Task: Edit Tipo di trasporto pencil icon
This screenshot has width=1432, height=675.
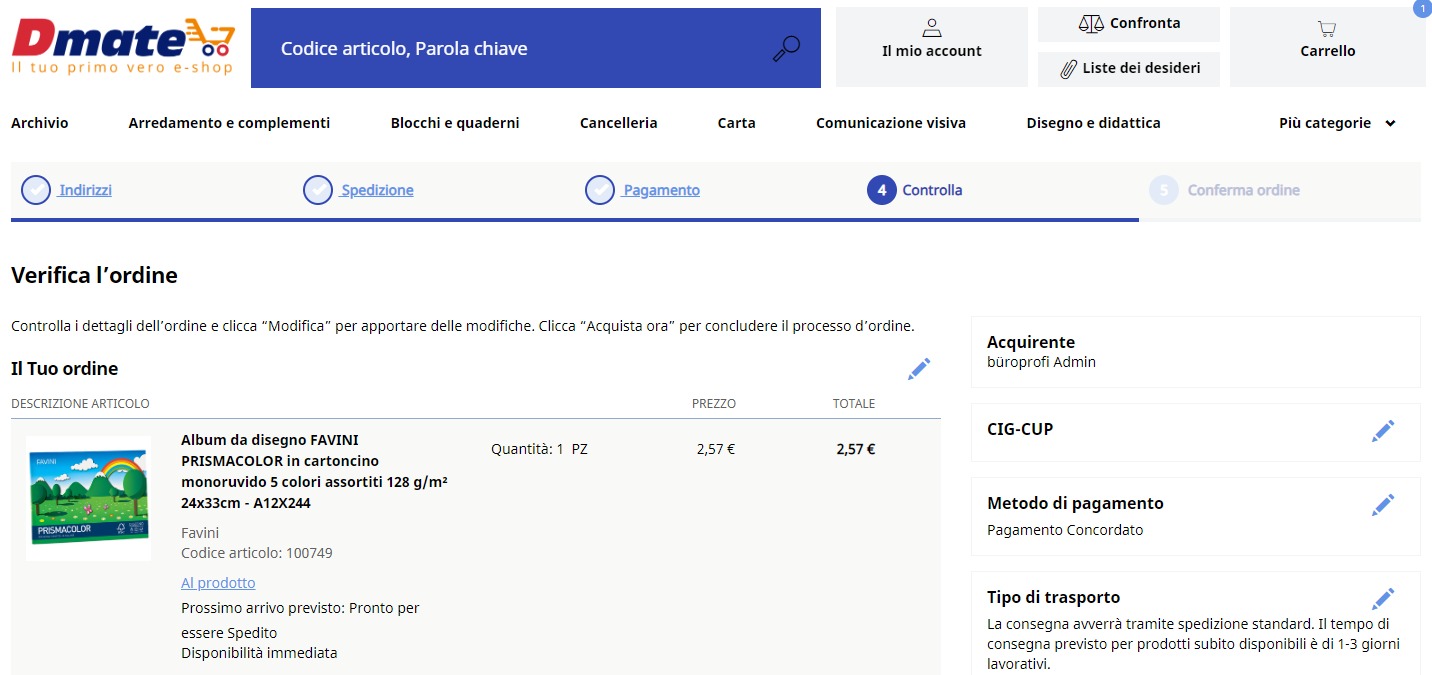Action: tap(1383, 599)
